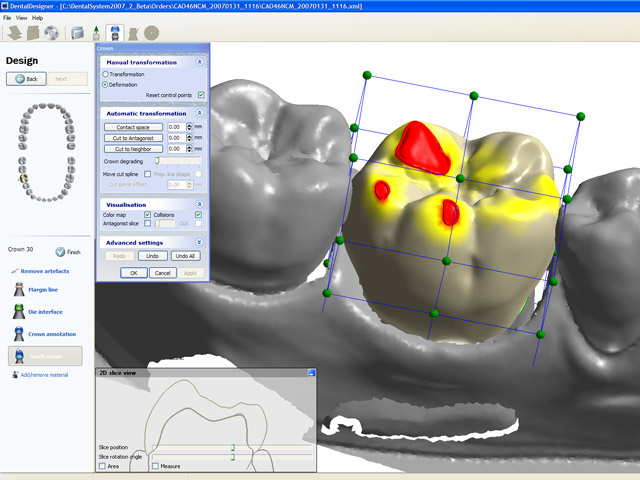The width and height of the screenshot is (640, 480).
Task: Click the CD disc toolbar icon
Action: (x=51, y=33)
